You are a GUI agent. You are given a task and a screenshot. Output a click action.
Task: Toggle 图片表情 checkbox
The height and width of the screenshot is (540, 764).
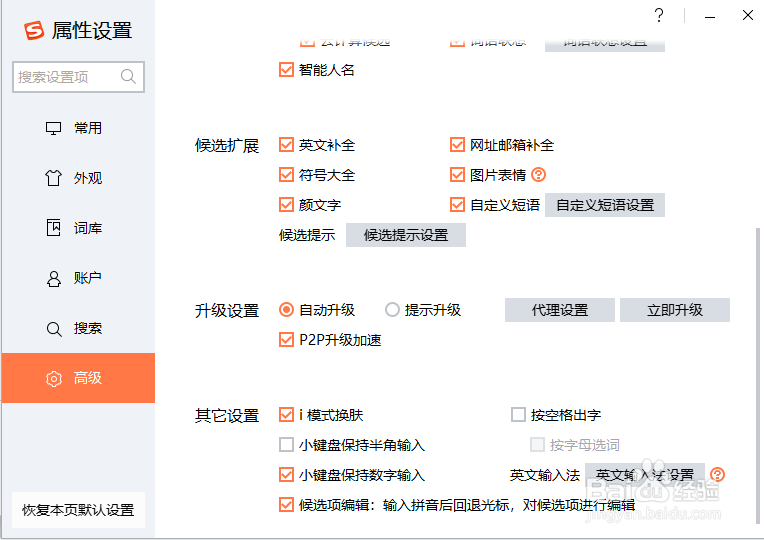click(x=457, y=174)
